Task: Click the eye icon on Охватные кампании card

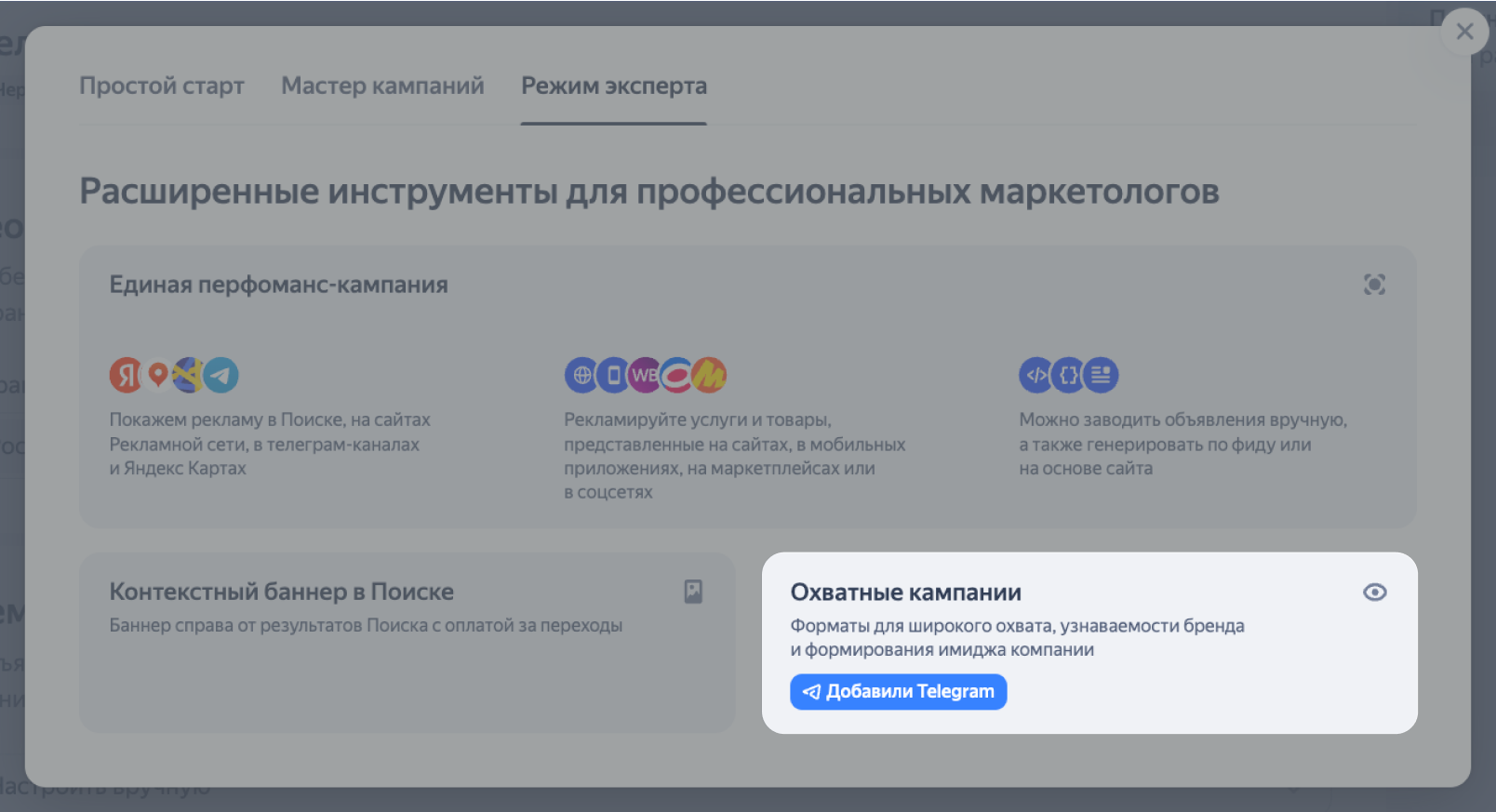Action: pos(1375,592)
